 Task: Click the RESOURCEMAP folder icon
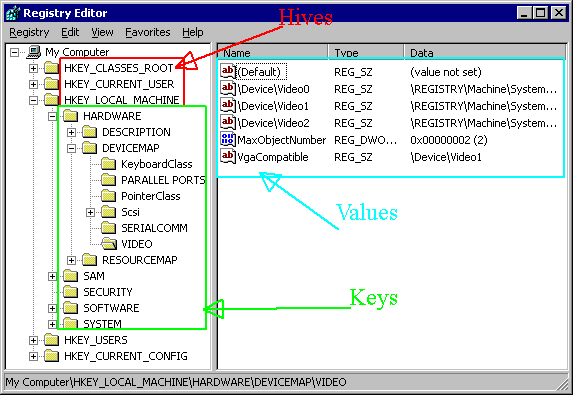pos(90,260)
